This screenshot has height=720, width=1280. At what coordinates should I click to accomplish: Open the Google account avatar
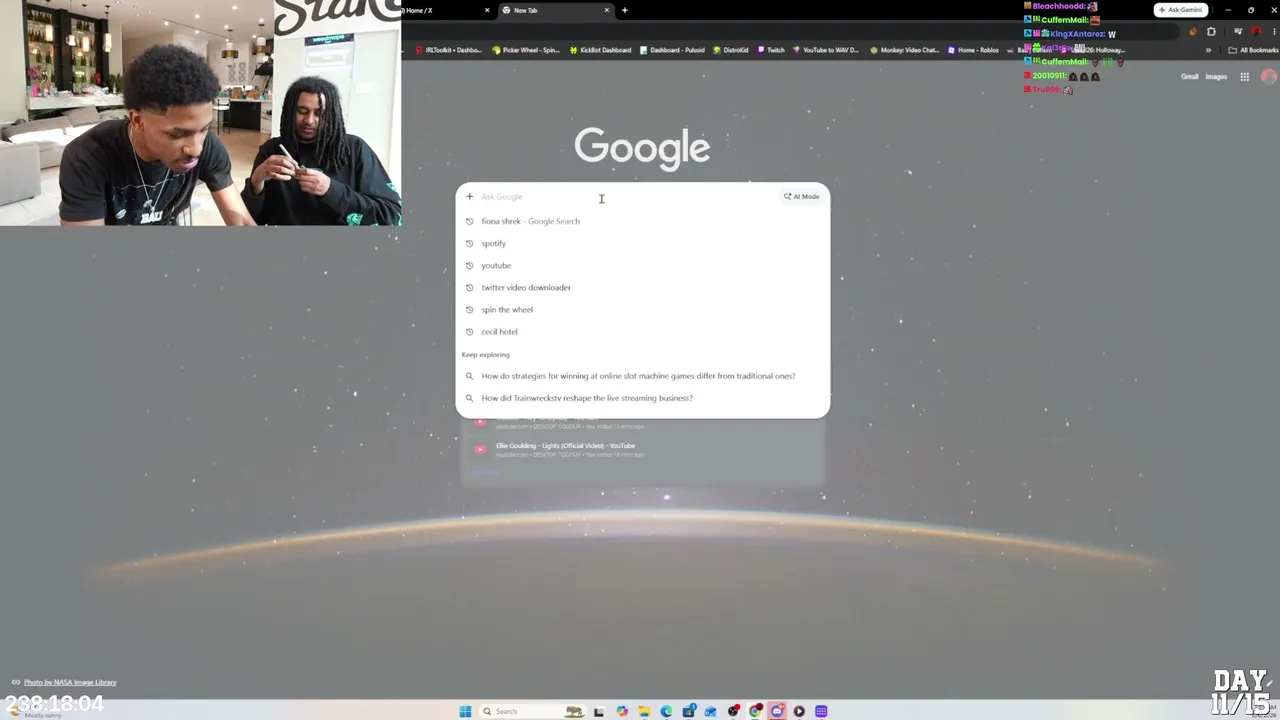1269,77
